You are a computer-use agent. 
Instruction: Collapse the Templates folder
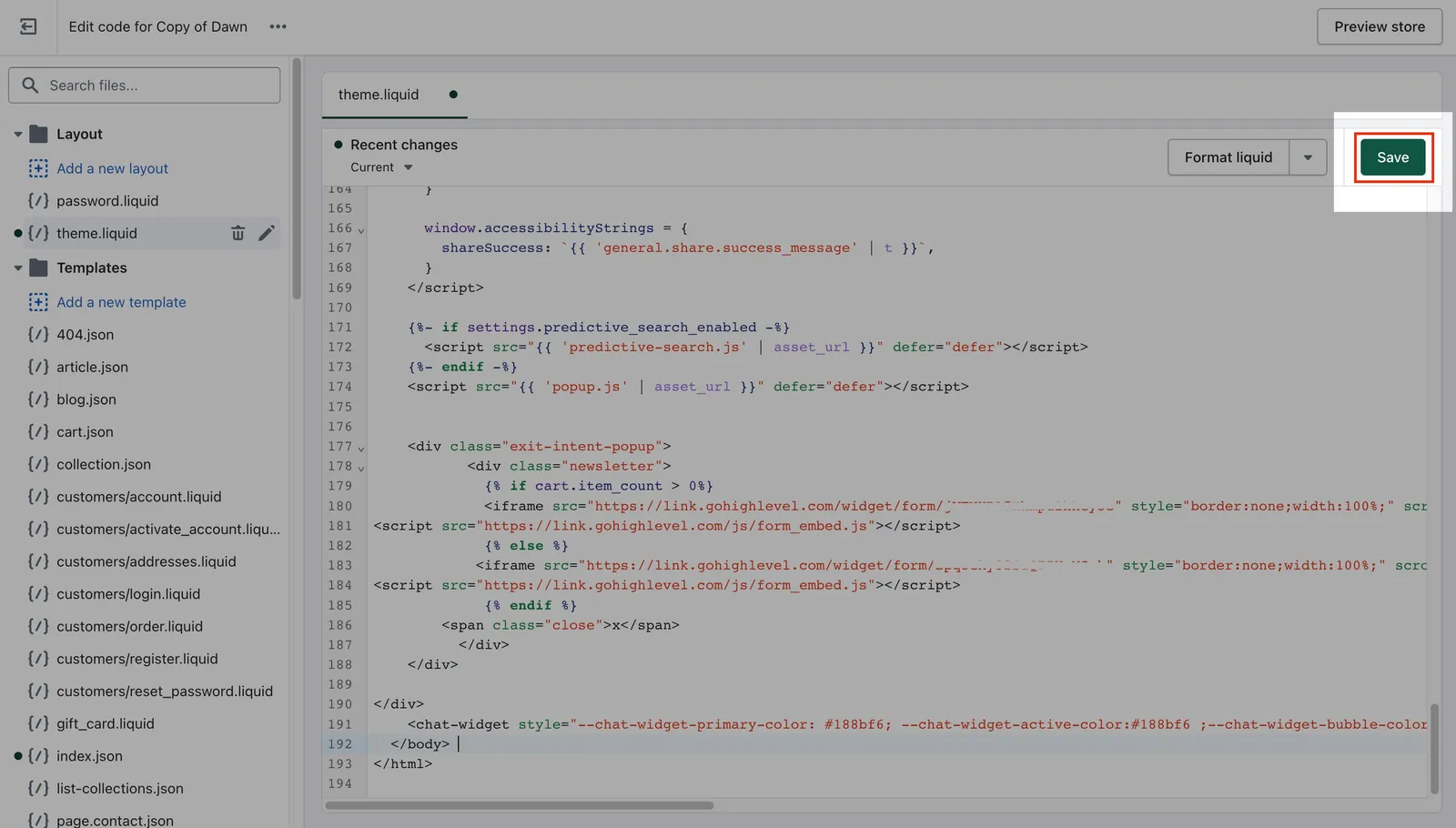pos(17,268)
